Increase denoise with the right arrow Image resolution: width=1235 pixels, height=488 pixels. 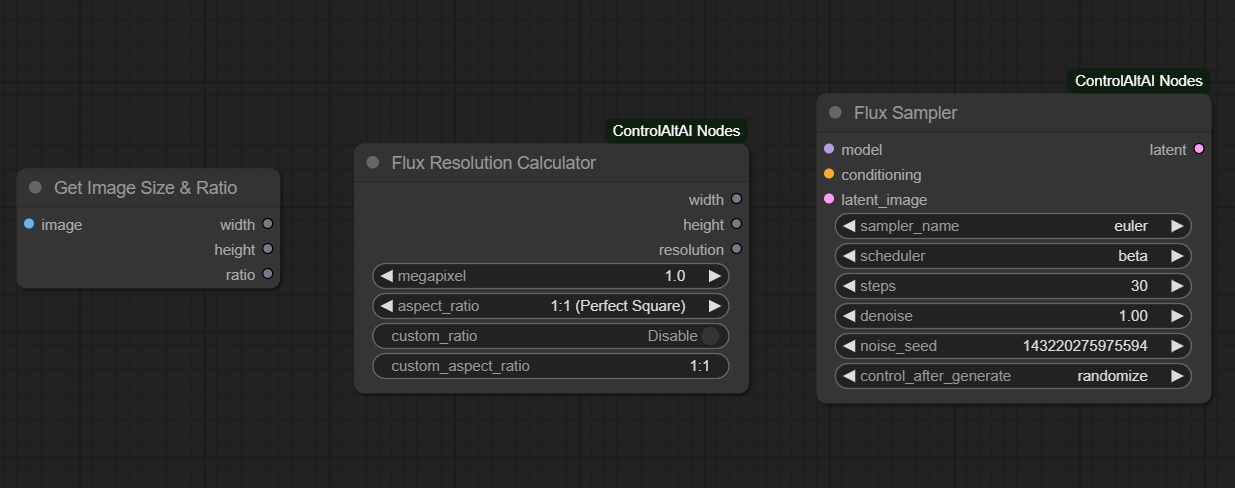(1177, 316)
